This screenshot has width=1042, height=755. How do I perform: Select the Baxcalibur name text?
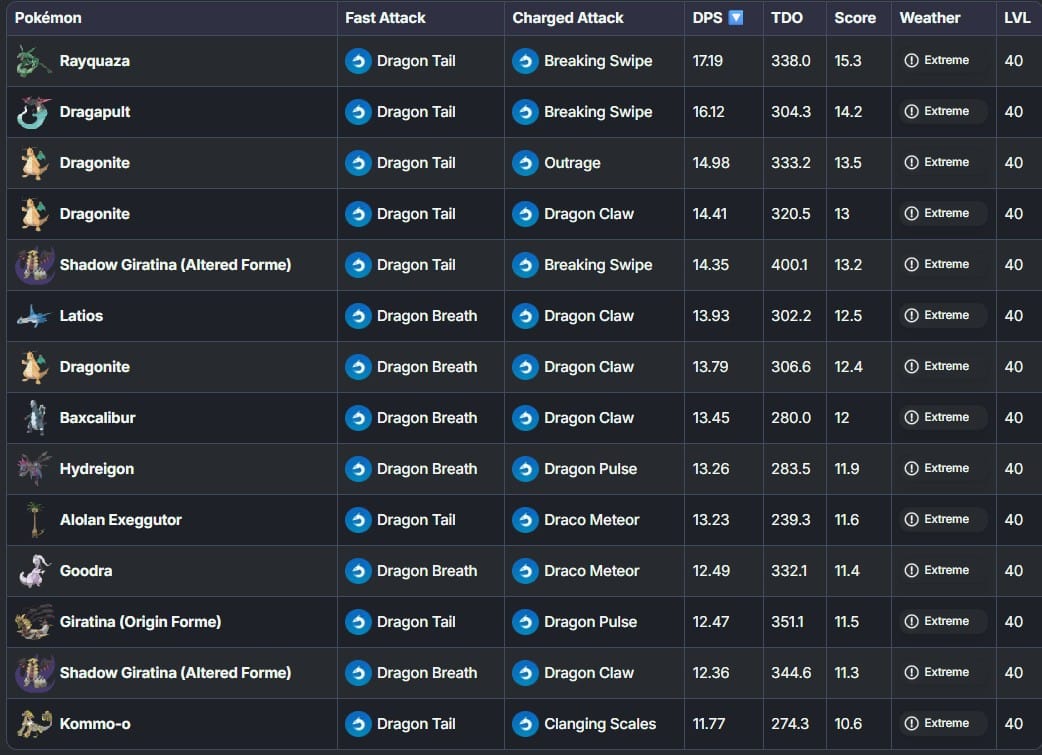(98, 418)
